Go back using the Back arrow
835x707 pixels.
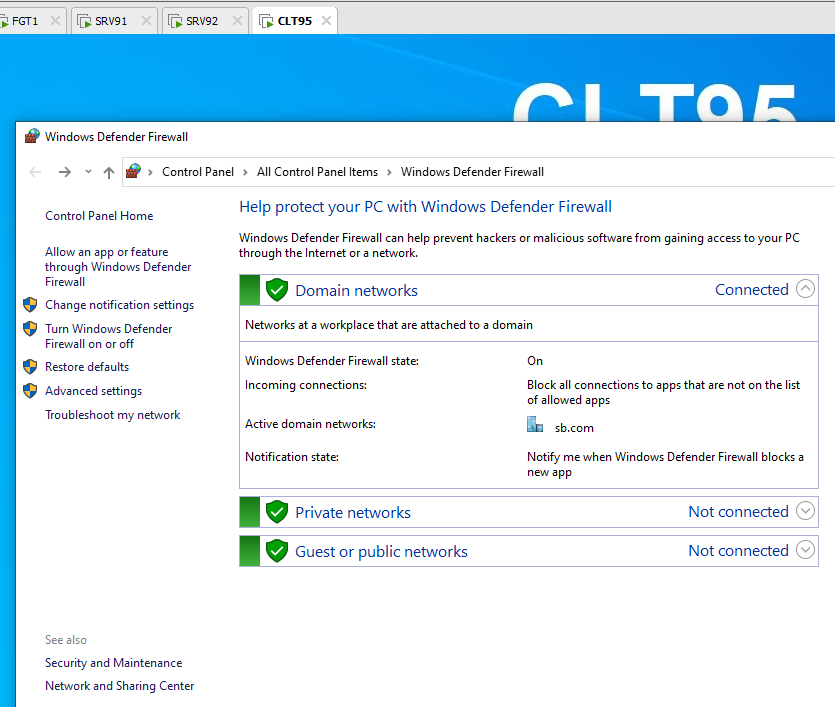pos(35,172)
